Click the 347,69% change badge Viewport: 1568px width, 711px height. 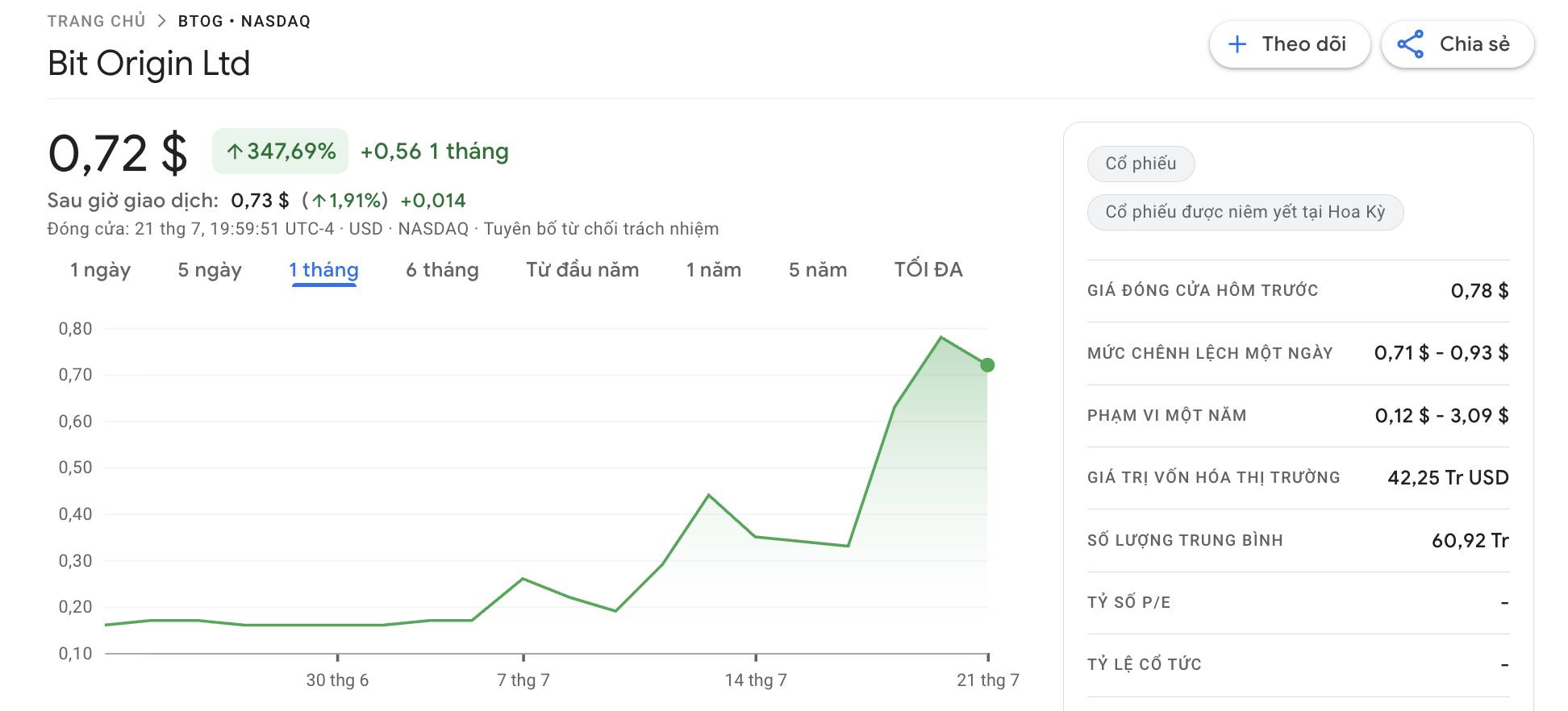pos(281,152)
